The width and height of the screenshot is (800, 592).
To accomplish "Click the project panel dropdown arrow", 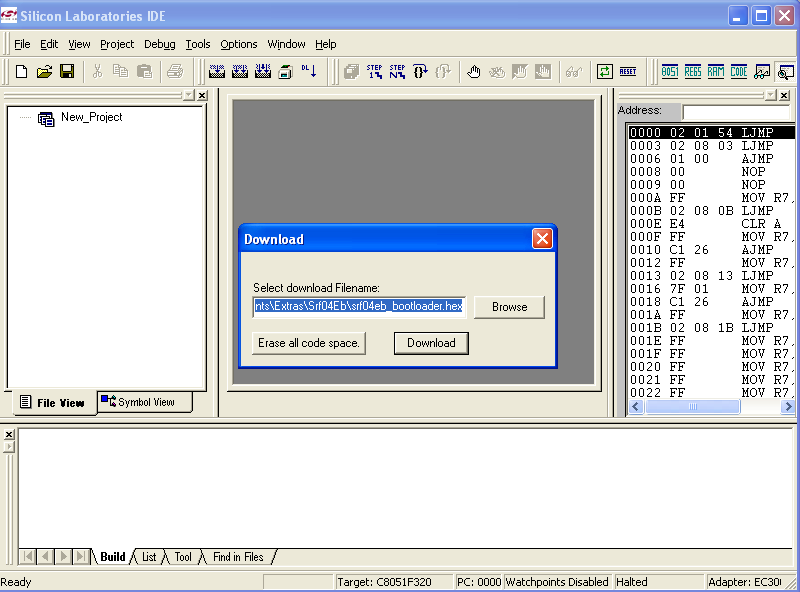I will [x=189, y=95].
